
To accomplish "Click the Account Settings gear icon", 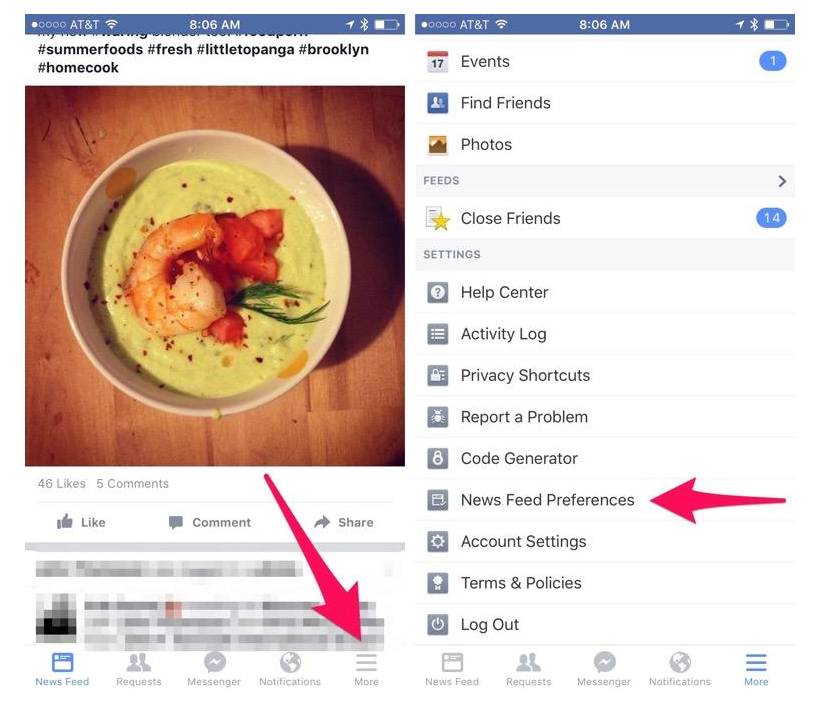I will click(437, 541).
